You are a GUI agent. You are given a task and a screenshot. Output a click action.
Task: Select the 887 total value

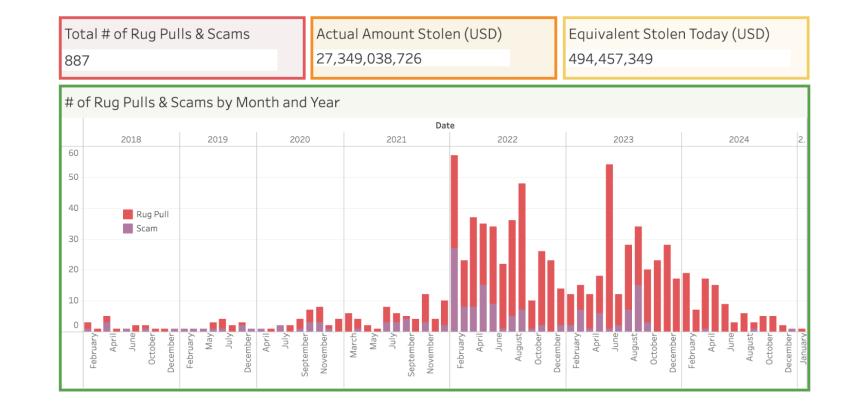[x=77, y=60]
